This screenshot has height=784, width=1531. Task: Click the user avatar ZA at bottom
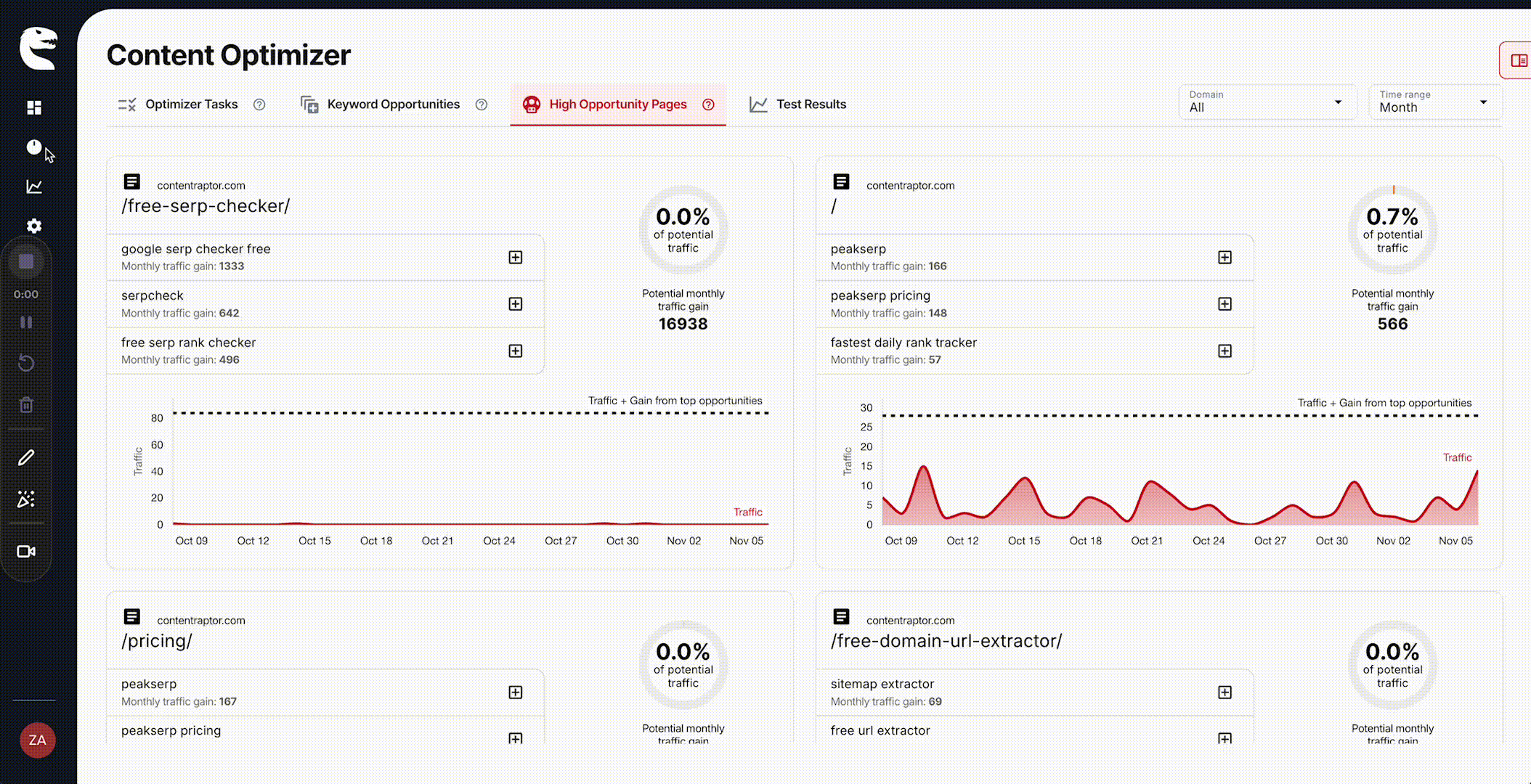pyautogui.click(x=37, y=740)
